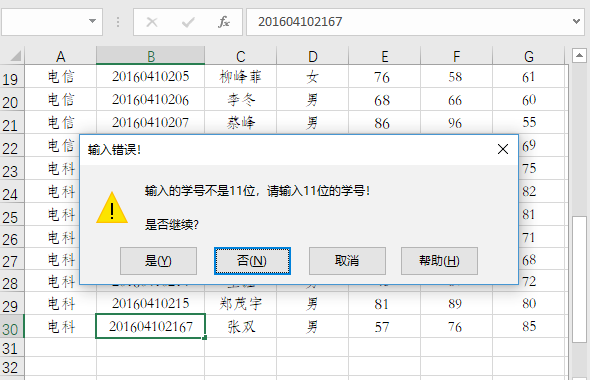Click cell containing 20160410207

[151, 123]
